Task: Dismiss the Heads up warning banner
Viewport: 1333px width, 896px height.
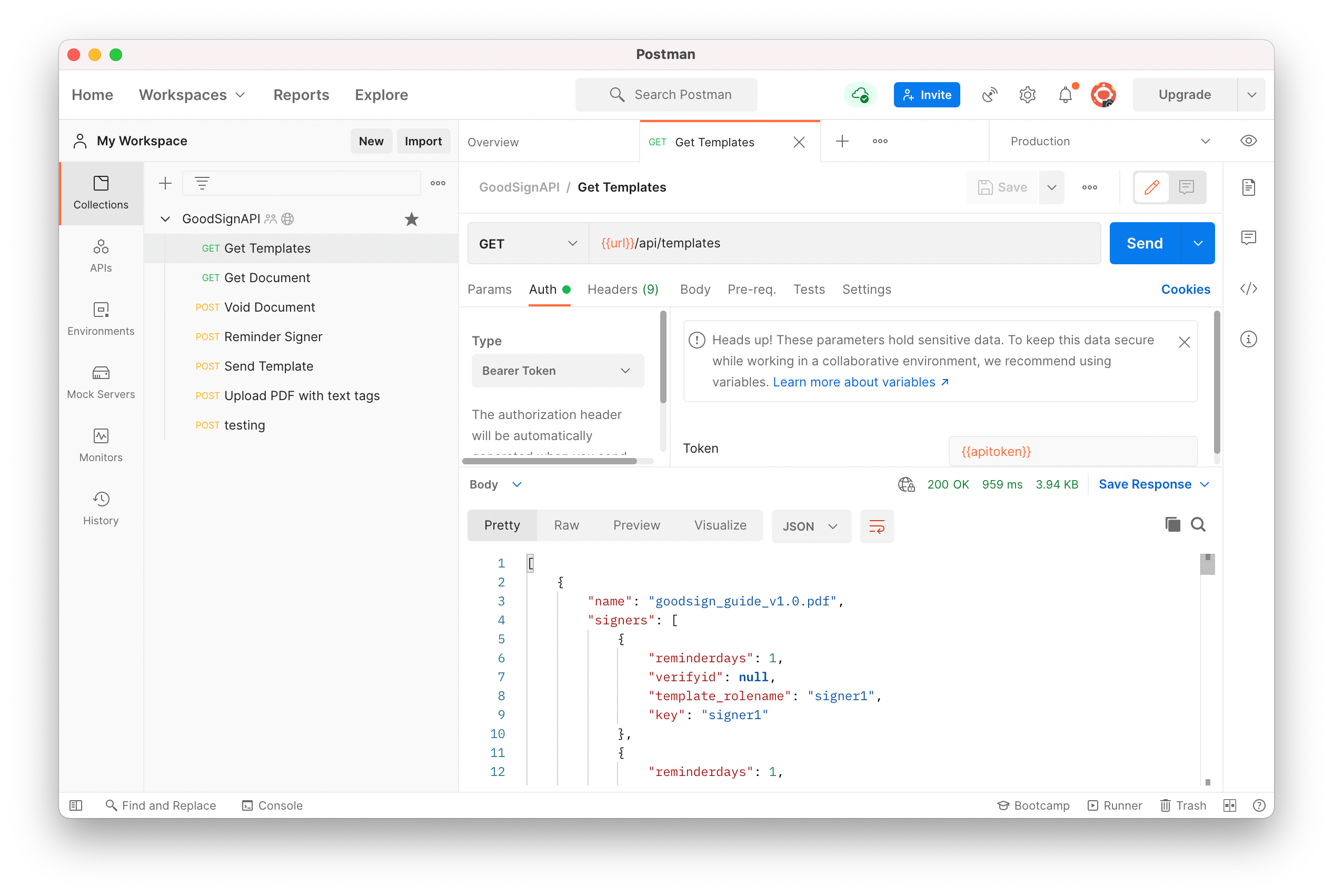Action: coord(1184,342)
